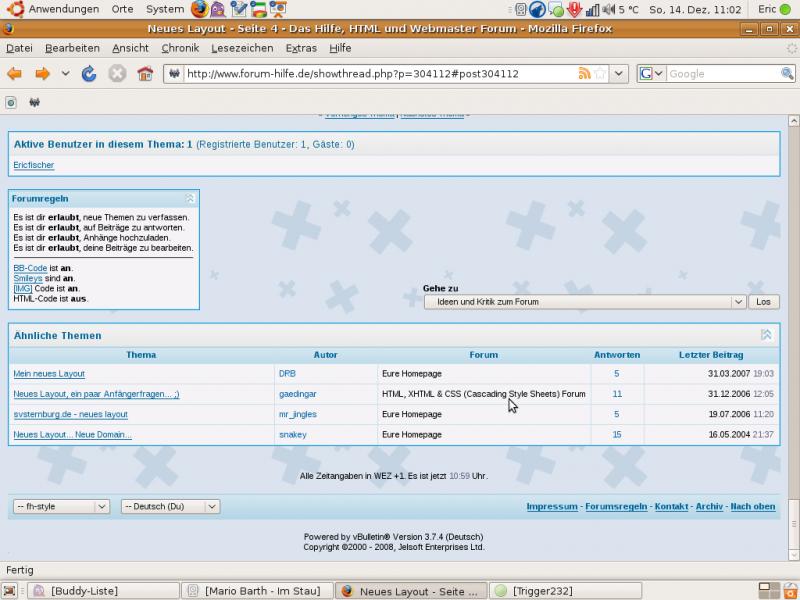The height and width of the screenshot is (600, 800).
Task: Open the Lesezeichen menu
Action: [242, 48]
